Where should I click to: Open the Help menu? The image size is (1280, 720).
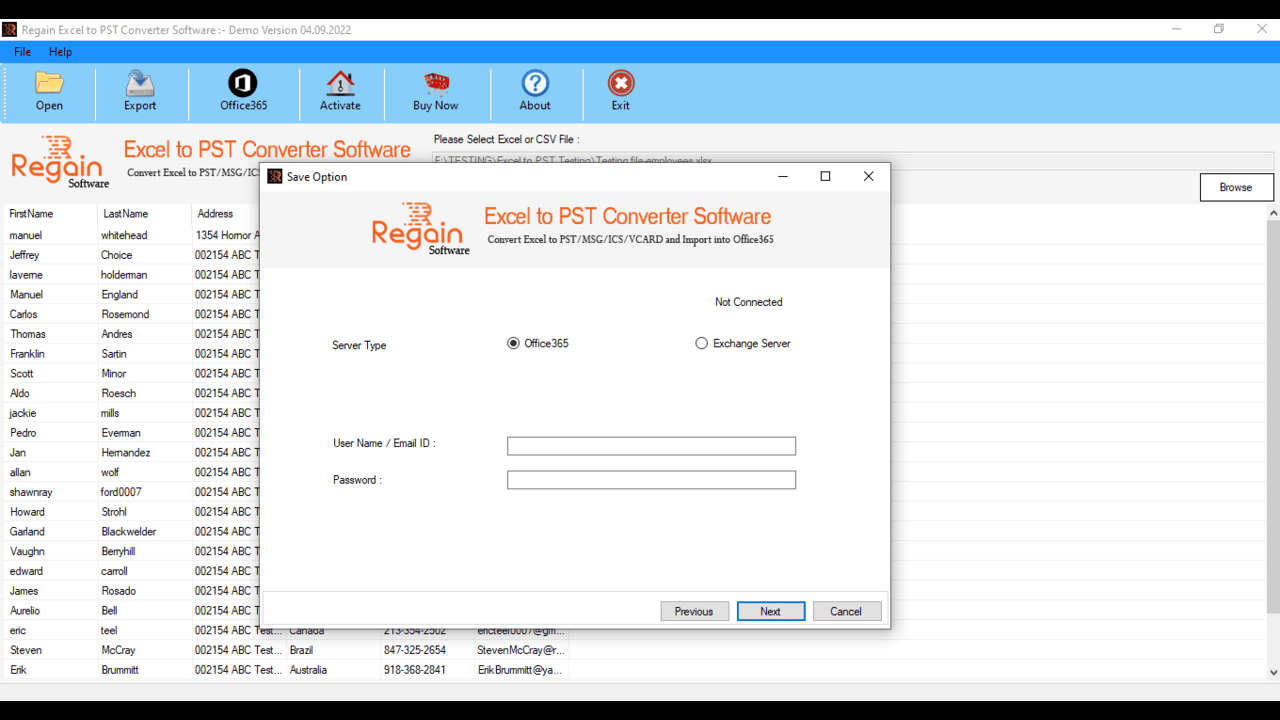(60, 52)
